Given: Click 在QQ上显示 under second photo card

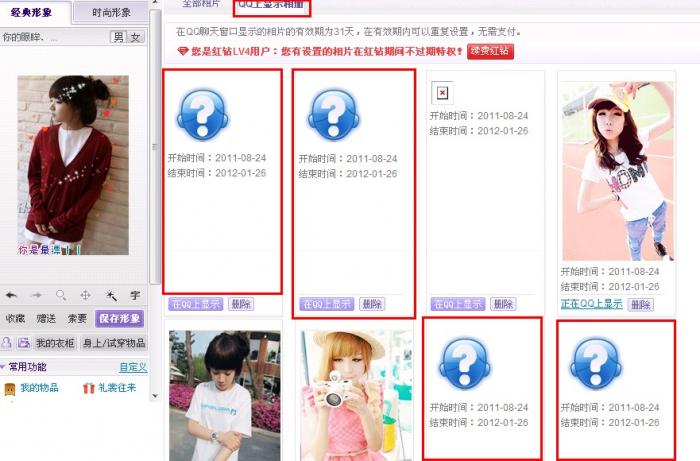Looking at the screenshot, I should point(327,304).
